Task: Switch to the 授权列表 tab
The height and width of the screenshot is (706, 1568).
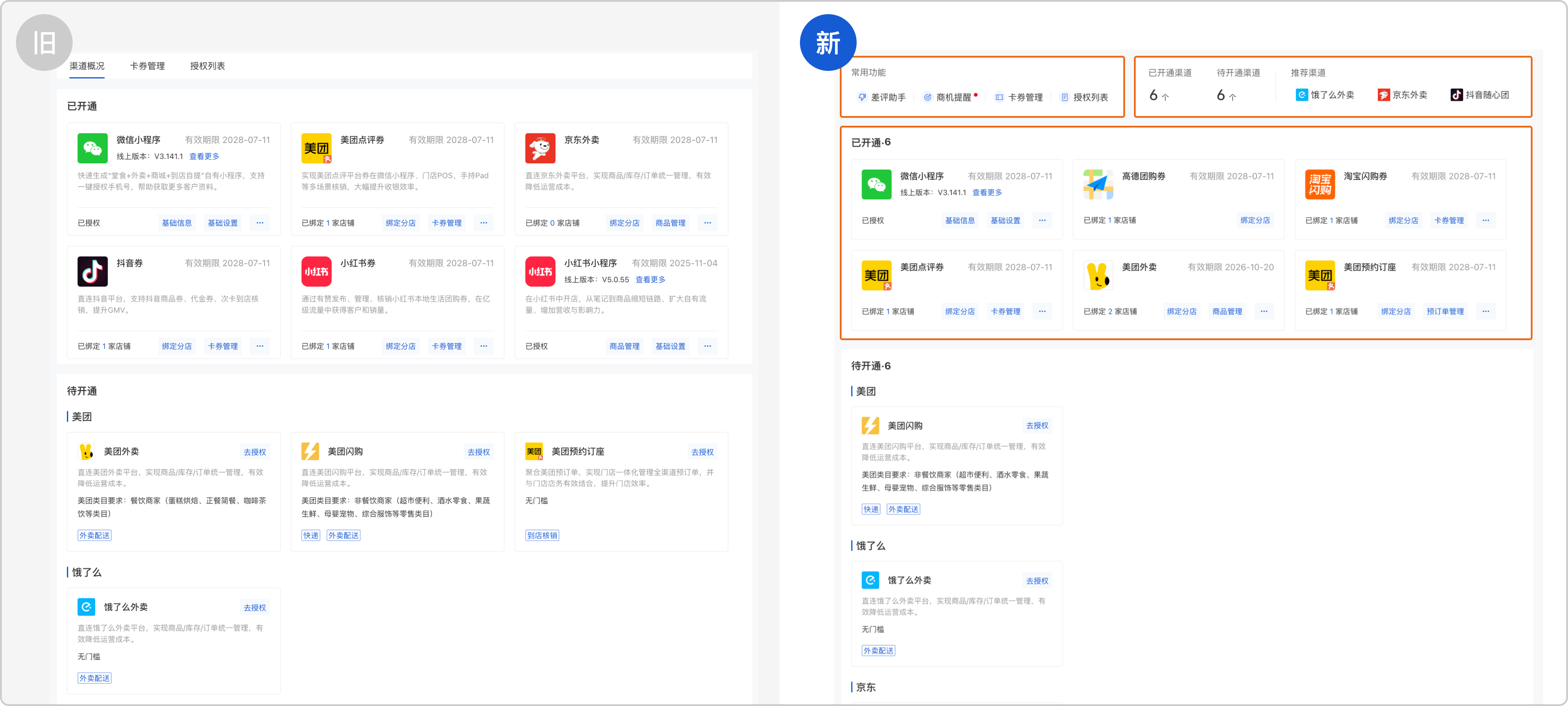Action: 208,66
